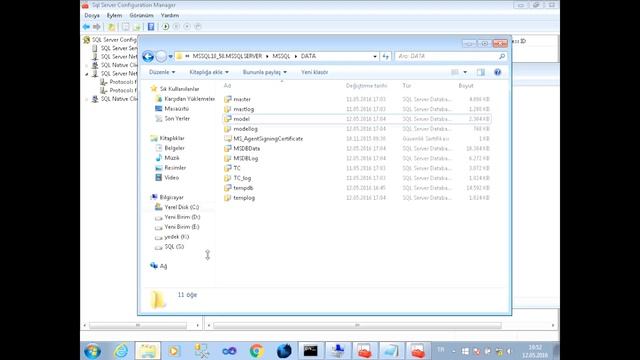Screen dimensions: 640x360
Task: Click the Windows Start button
Action: point(92,351)
